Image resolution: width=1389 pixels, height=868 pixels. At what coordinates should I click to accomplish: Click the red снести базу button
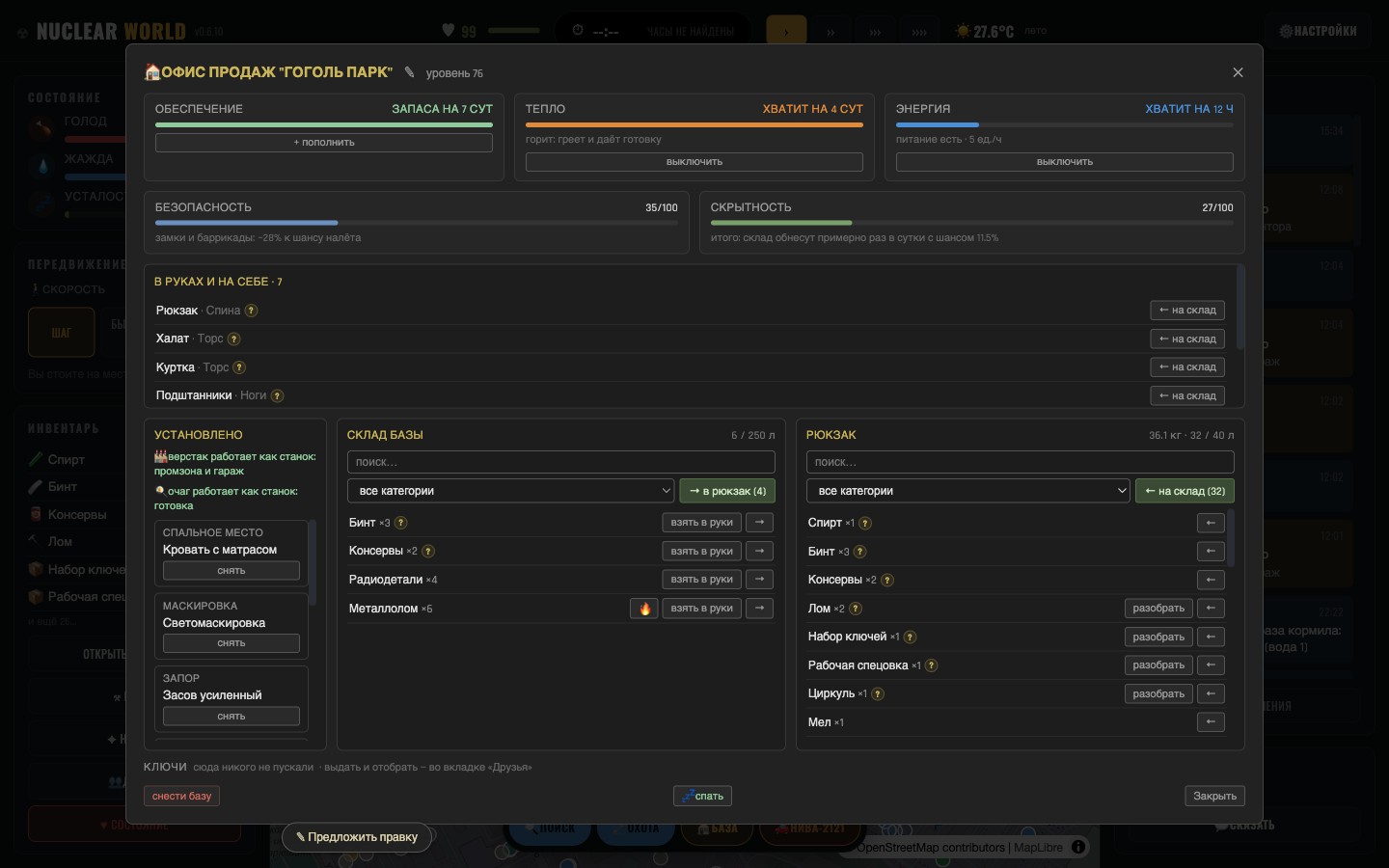click(x=181, y=796)
